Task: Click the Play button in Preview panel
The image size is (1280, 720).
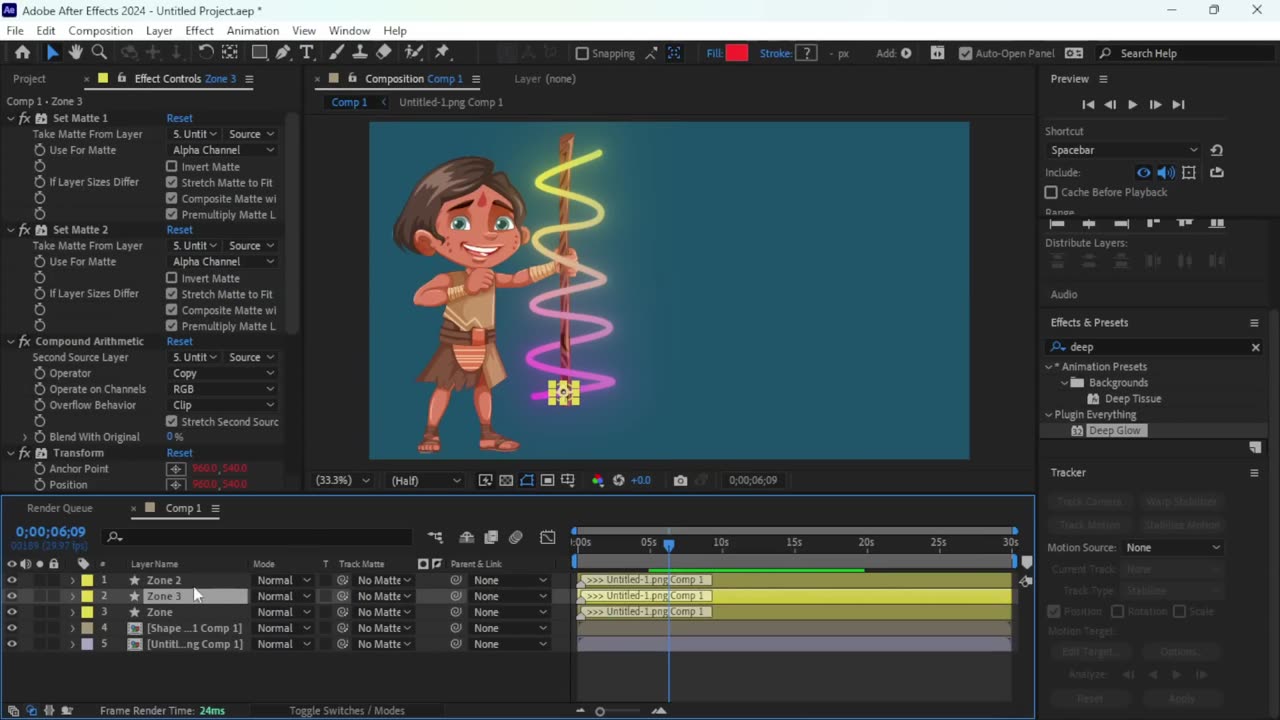Action: (x=1132, y=105)
